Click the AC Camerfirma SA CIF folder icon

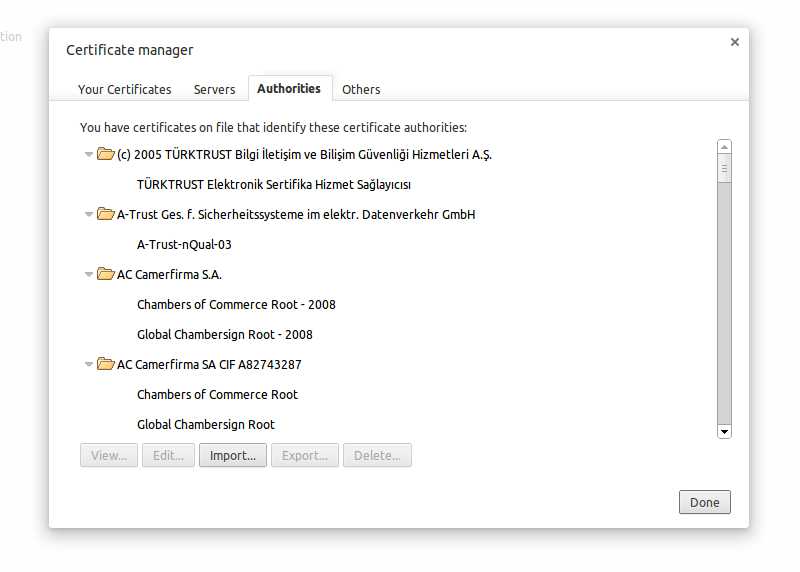tap(106, 364)
